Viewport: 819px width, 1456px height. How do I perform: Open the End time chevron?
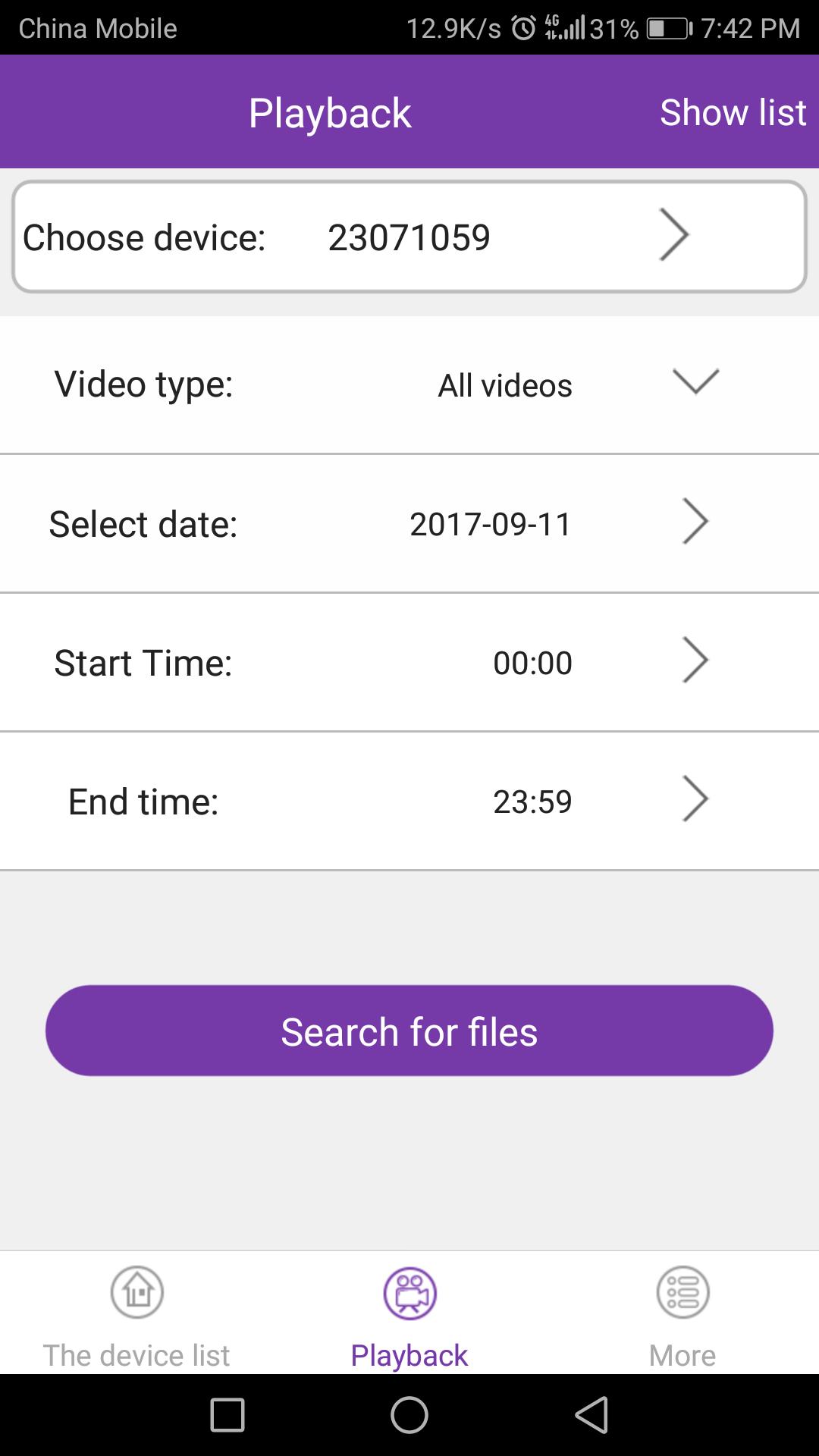[x=695, y=799]
